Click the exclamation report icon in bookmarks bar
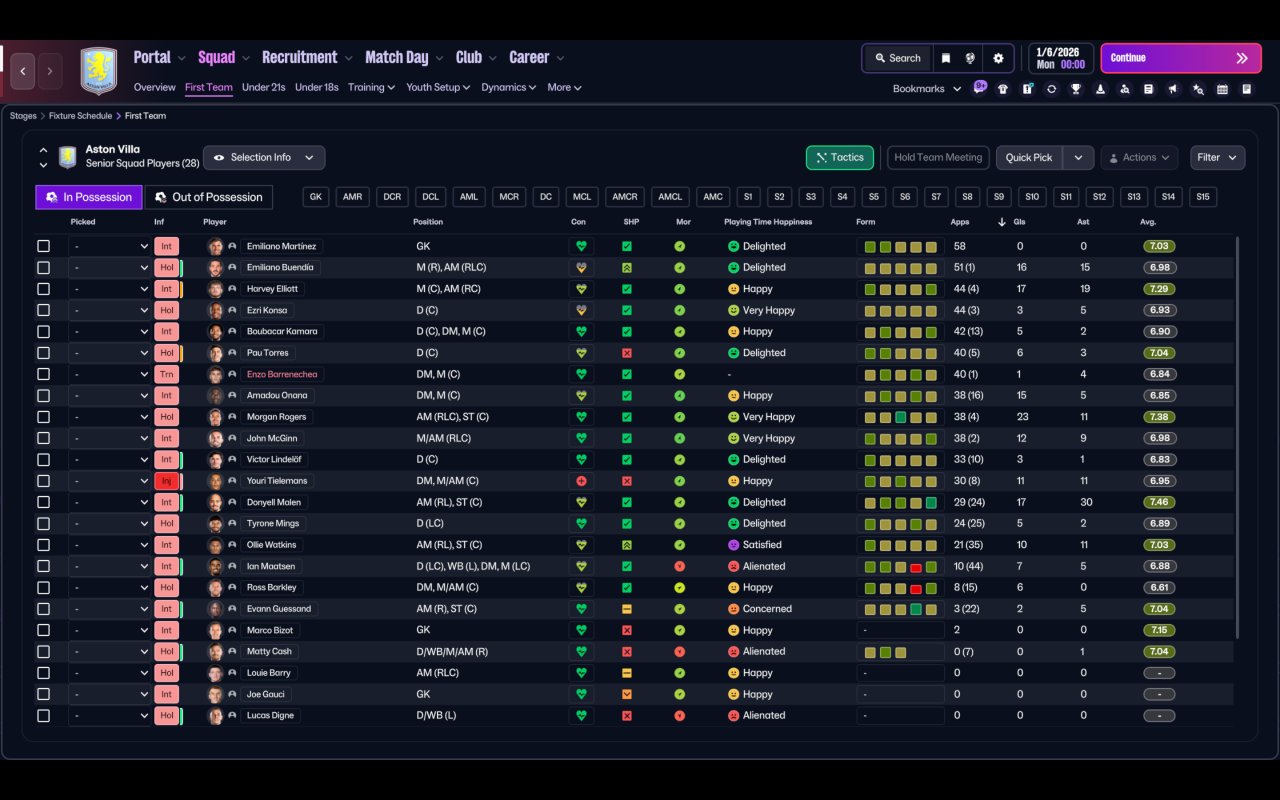Image resolution: width=1280 pixels, height=800 pixels. point(1027,89)
